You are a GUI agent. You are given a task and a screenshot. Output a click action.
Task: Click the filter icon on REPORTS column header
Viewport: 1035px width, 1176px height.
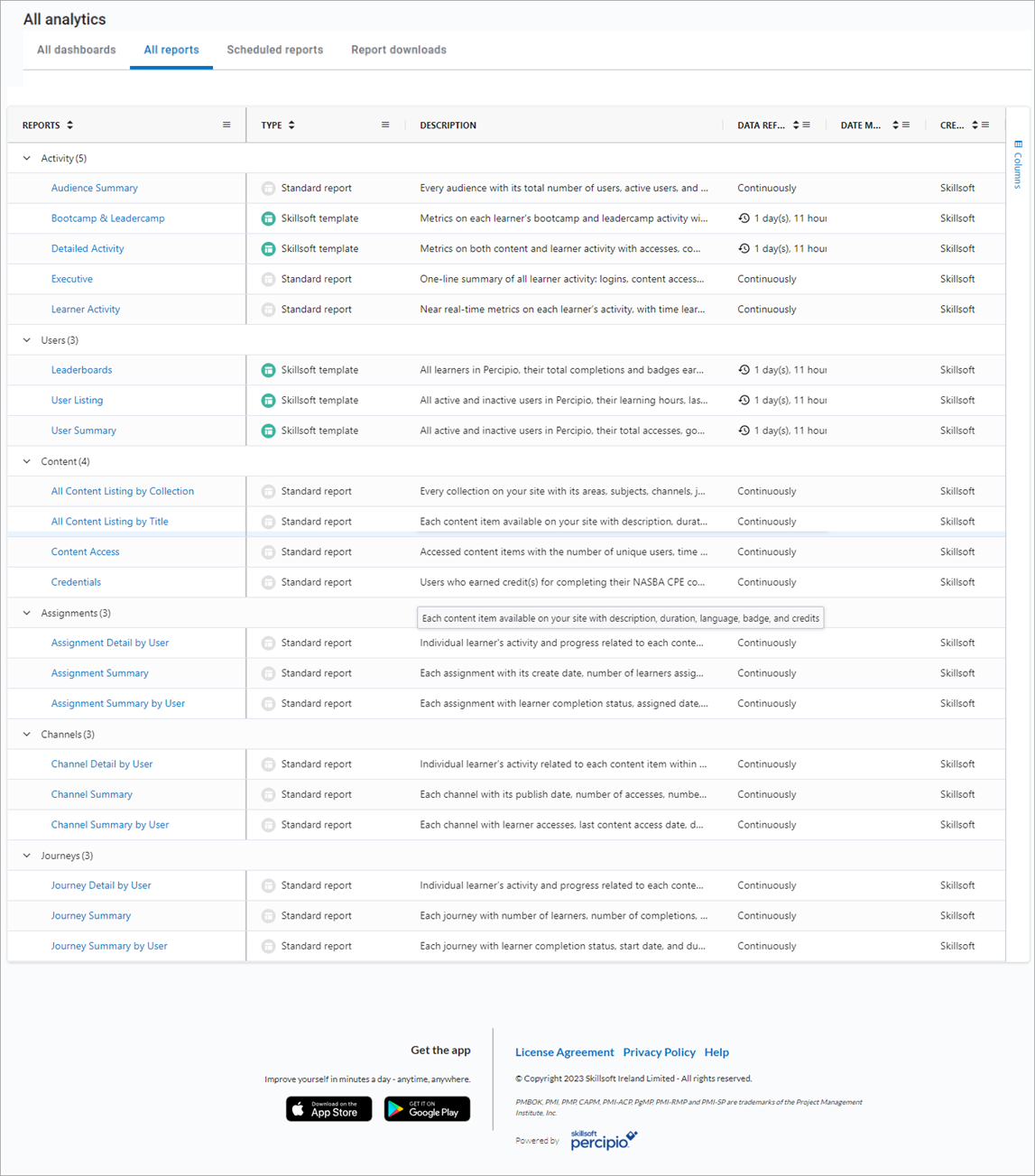pos(226,125)
